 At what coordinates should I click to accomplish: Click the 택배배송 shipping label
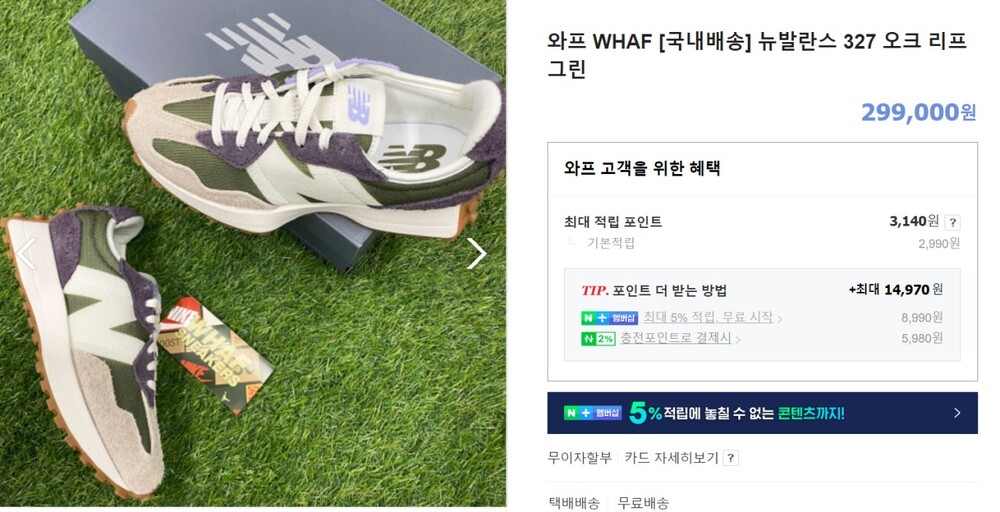pos(574,503)
